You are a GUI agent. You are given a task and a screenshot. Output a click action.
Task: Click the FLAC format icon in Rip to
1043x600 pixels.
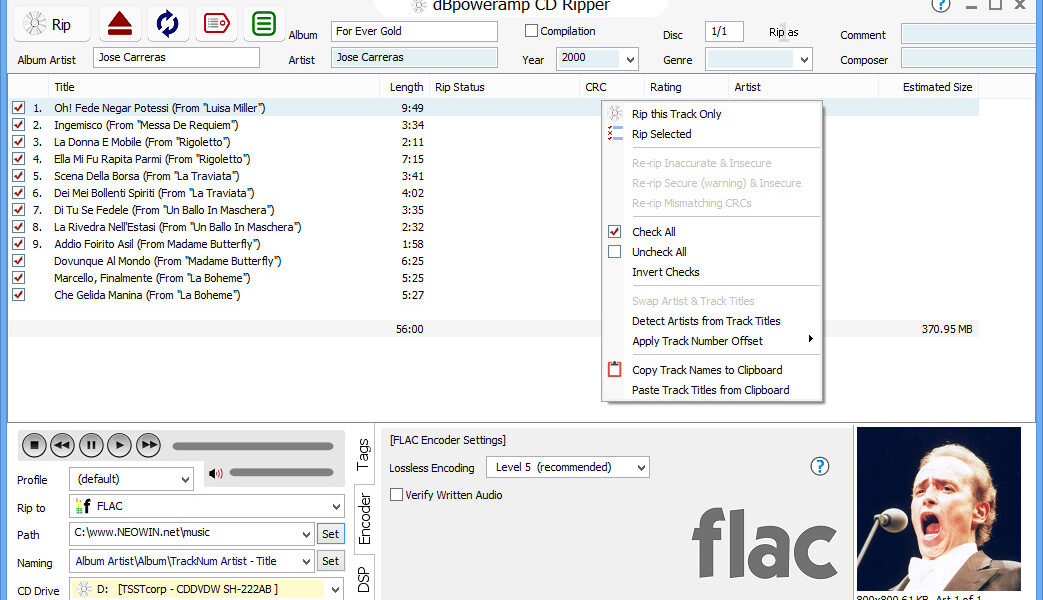click(x=83, y=506)
